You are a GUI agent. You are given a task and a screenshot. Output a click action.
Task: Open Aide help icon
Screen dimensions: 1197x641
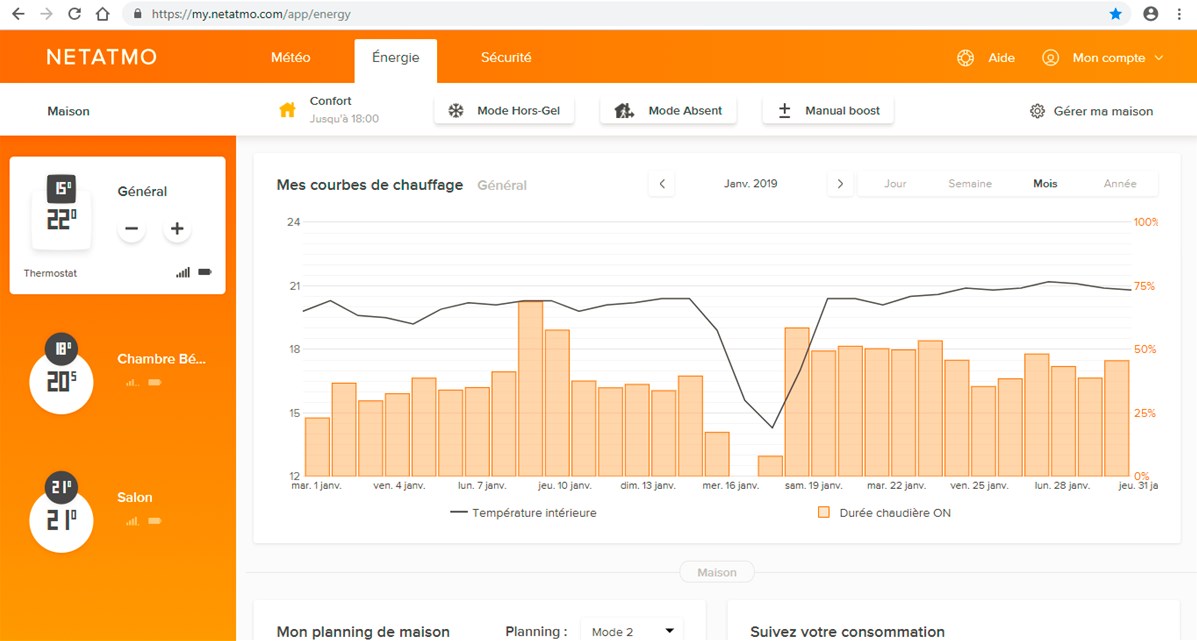coord(965,58)
